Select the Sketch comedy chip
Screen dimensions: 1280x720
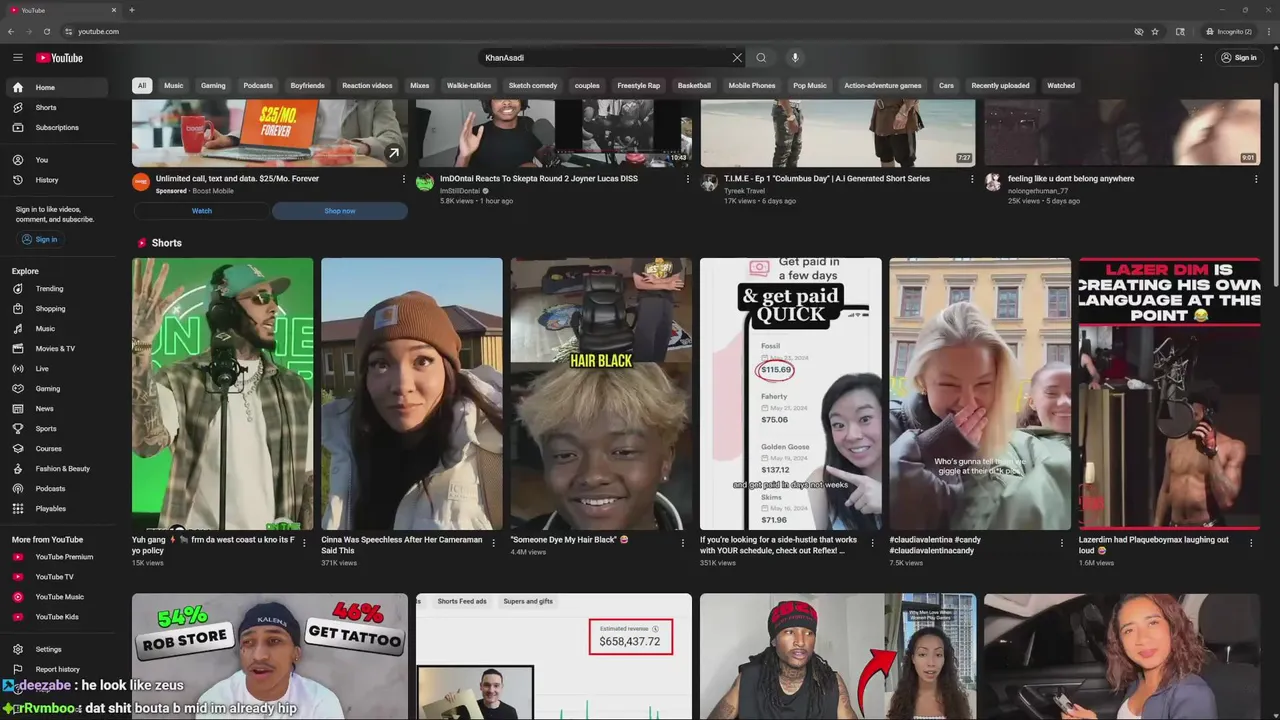coord(533,85)
